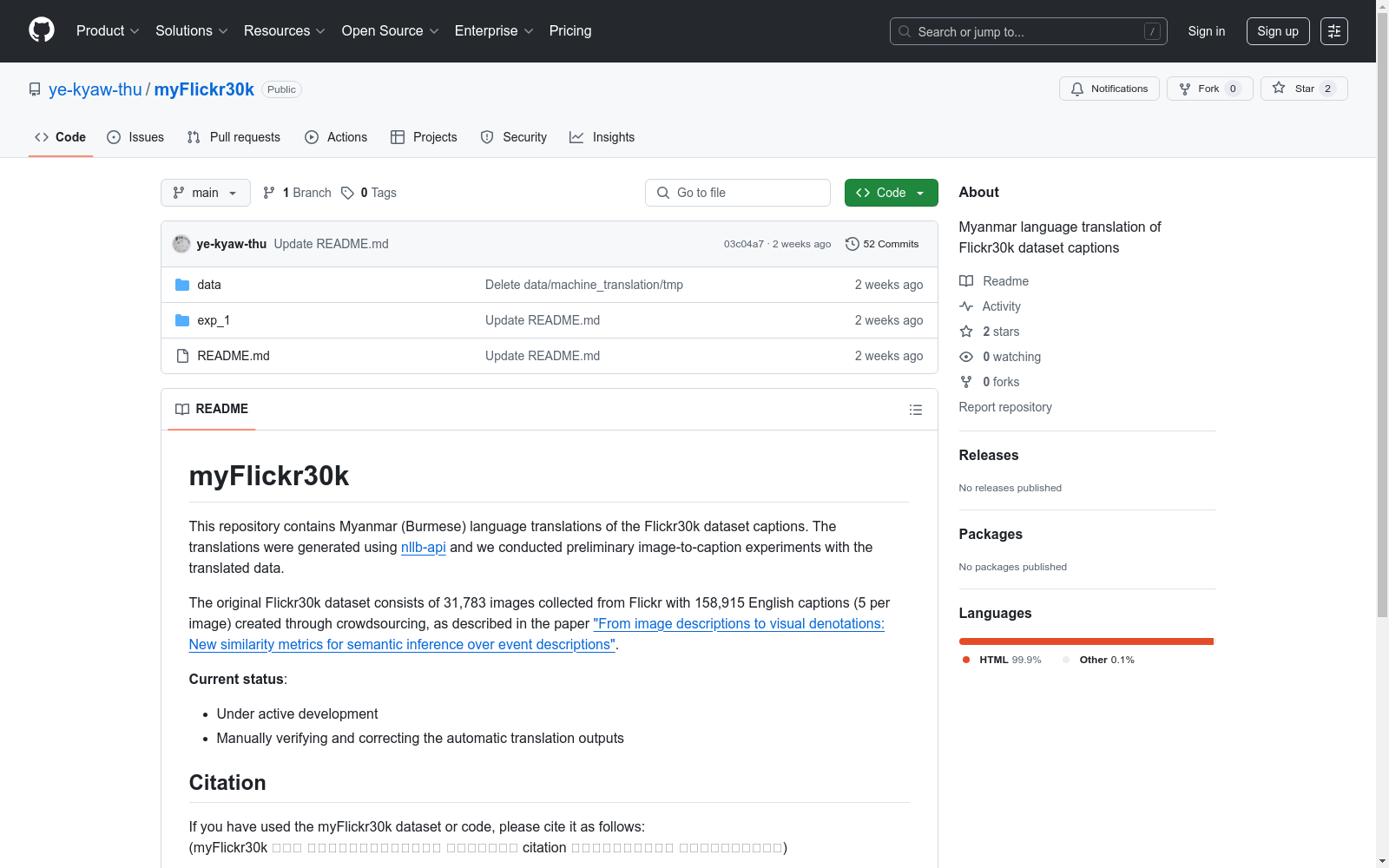1389x868 pixels.
Task: Click the Sign in link
Action: [1207, 31]
